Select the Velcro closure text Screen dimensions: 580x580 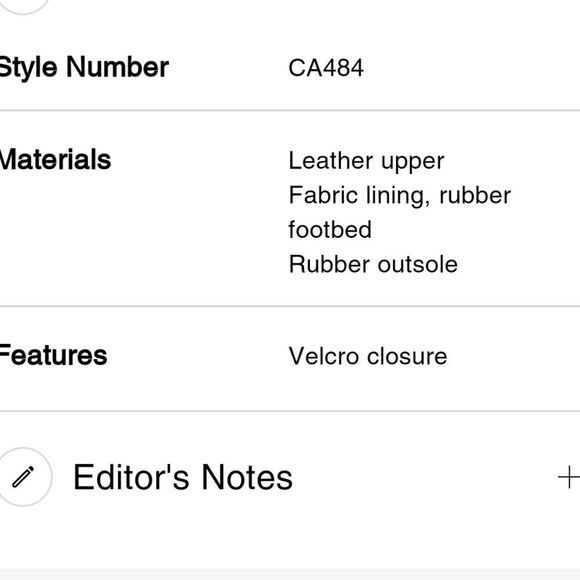(368, 356)
